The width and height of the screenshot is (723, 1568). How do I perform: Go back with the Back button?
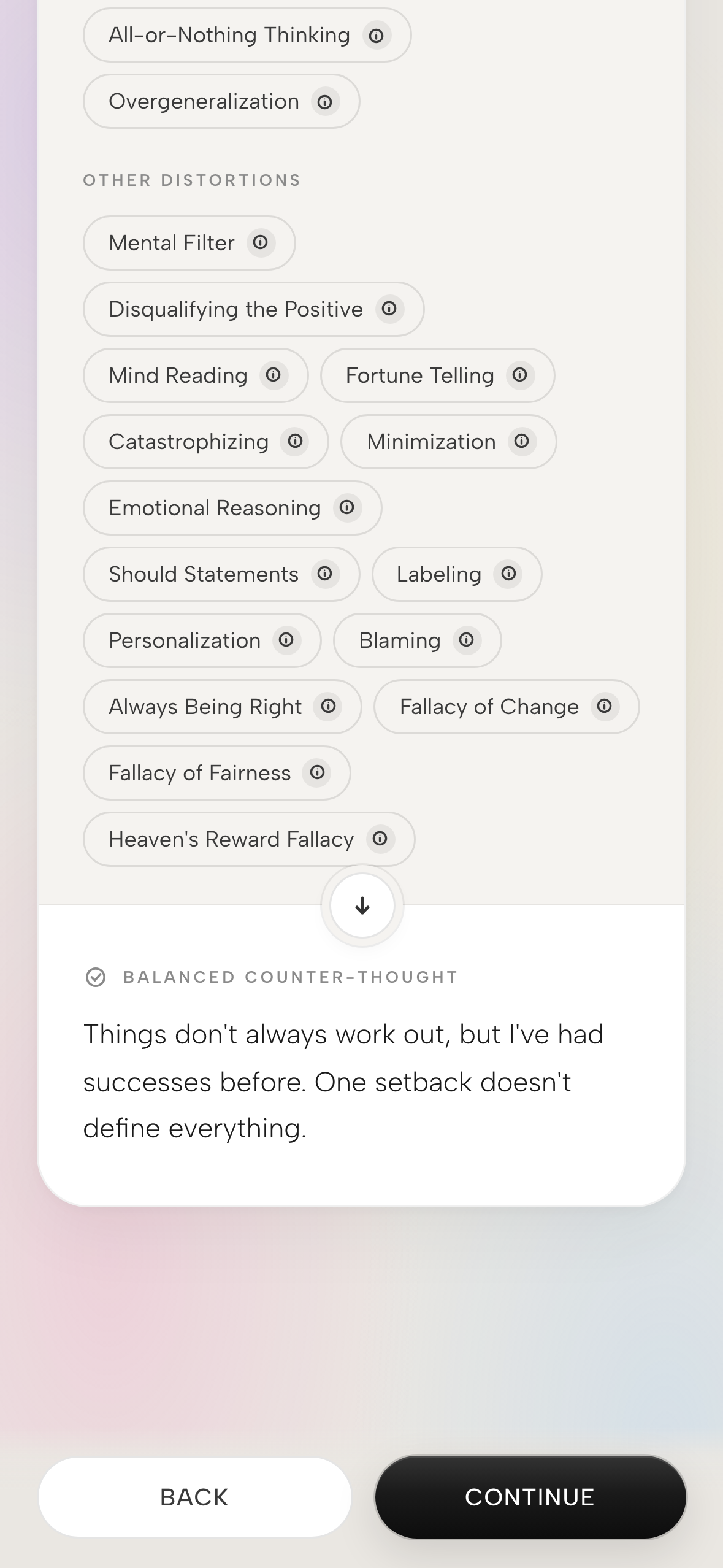tap(194, 1497)
